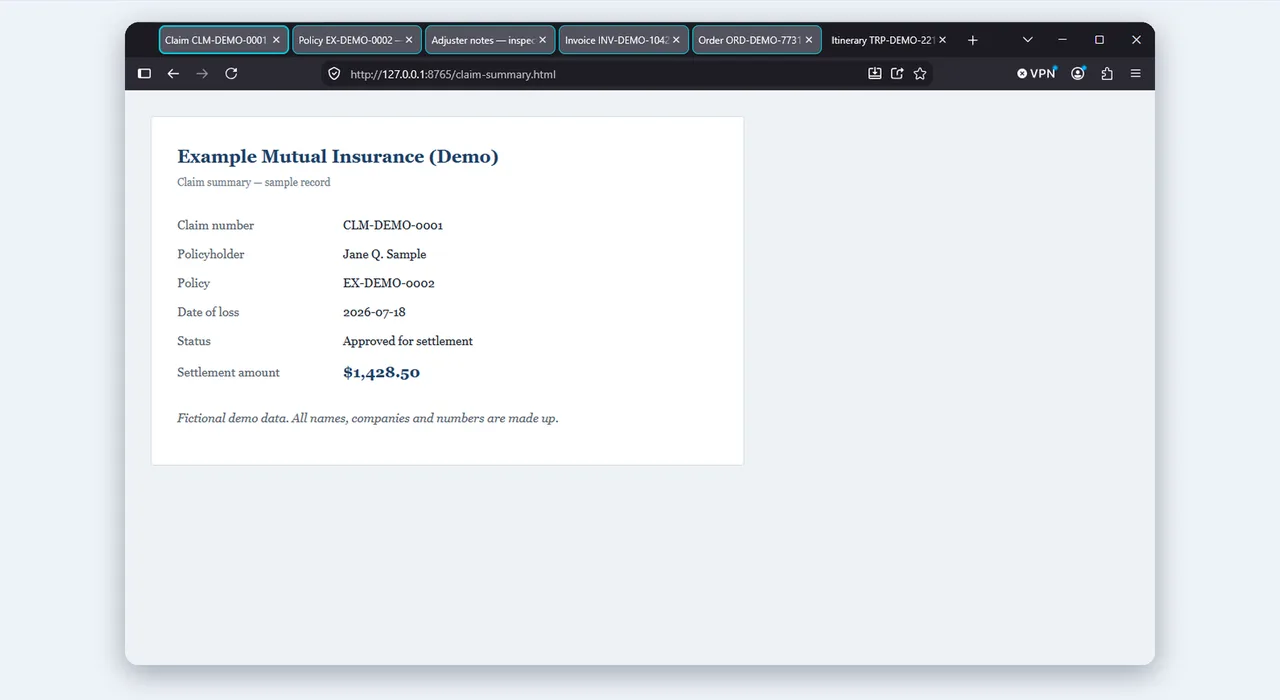Open the sidebar toggle icon

pos(144,74)
